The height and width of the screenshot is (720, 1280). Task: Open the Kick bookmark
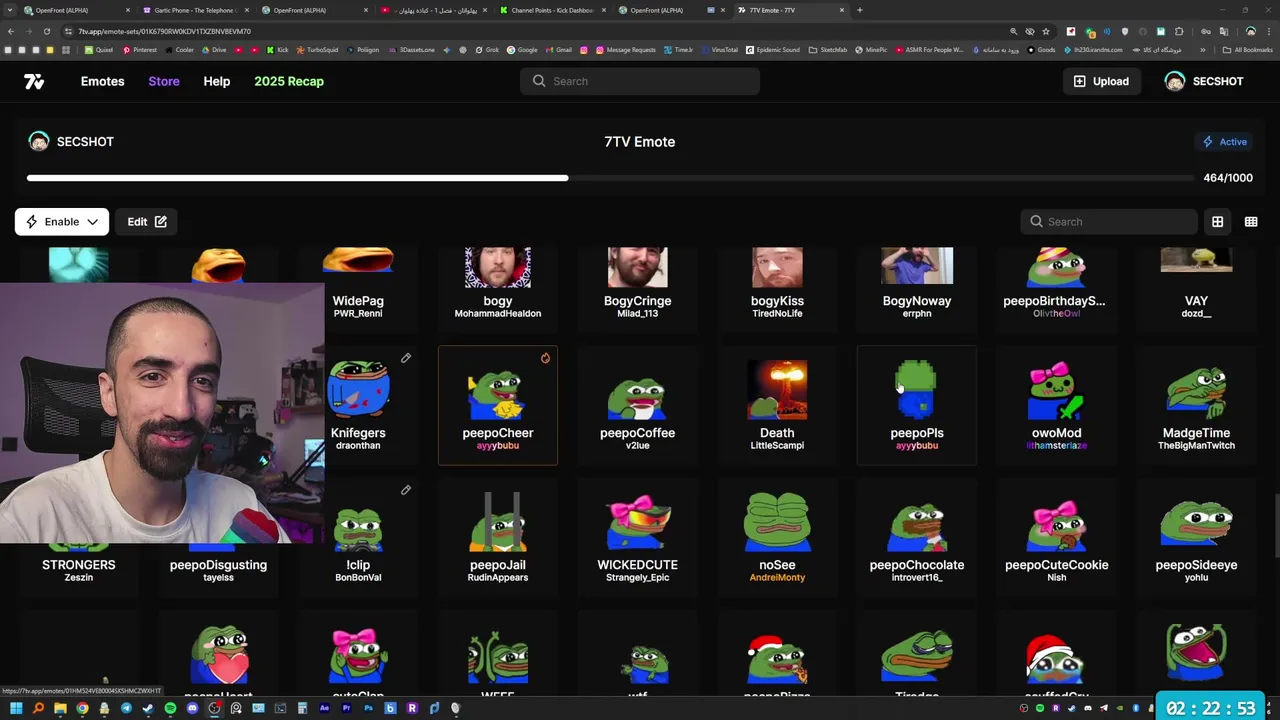[x=278, y=49]
